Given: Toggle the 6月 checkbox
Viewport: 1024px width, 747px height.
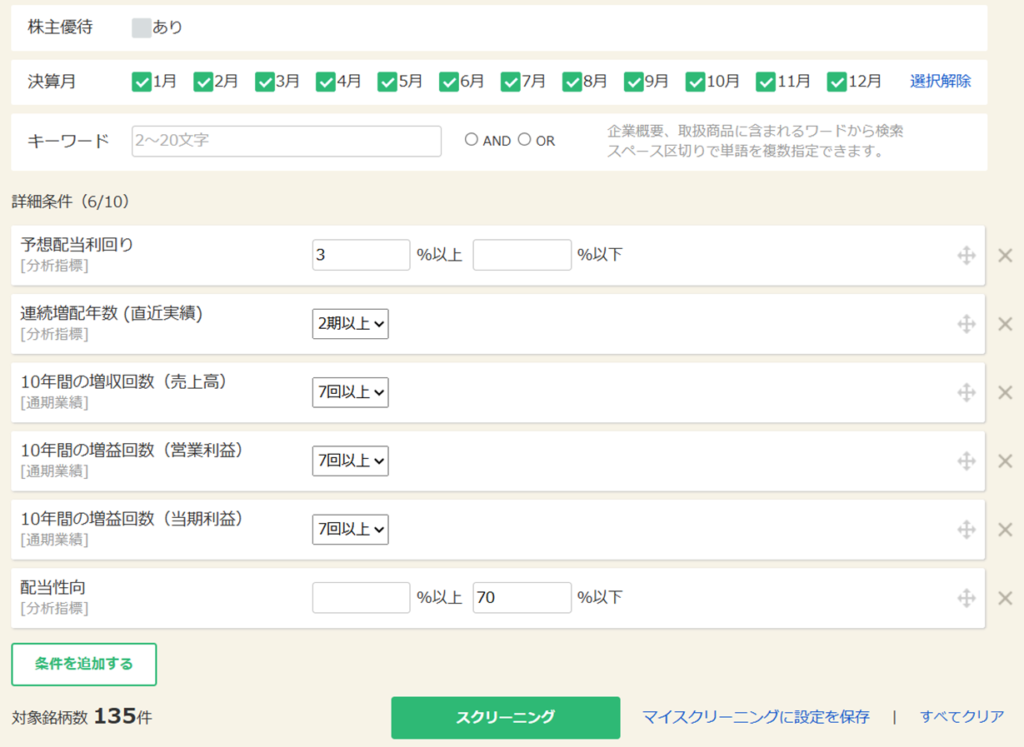Looking at the screenshot, I should (449, 82).
